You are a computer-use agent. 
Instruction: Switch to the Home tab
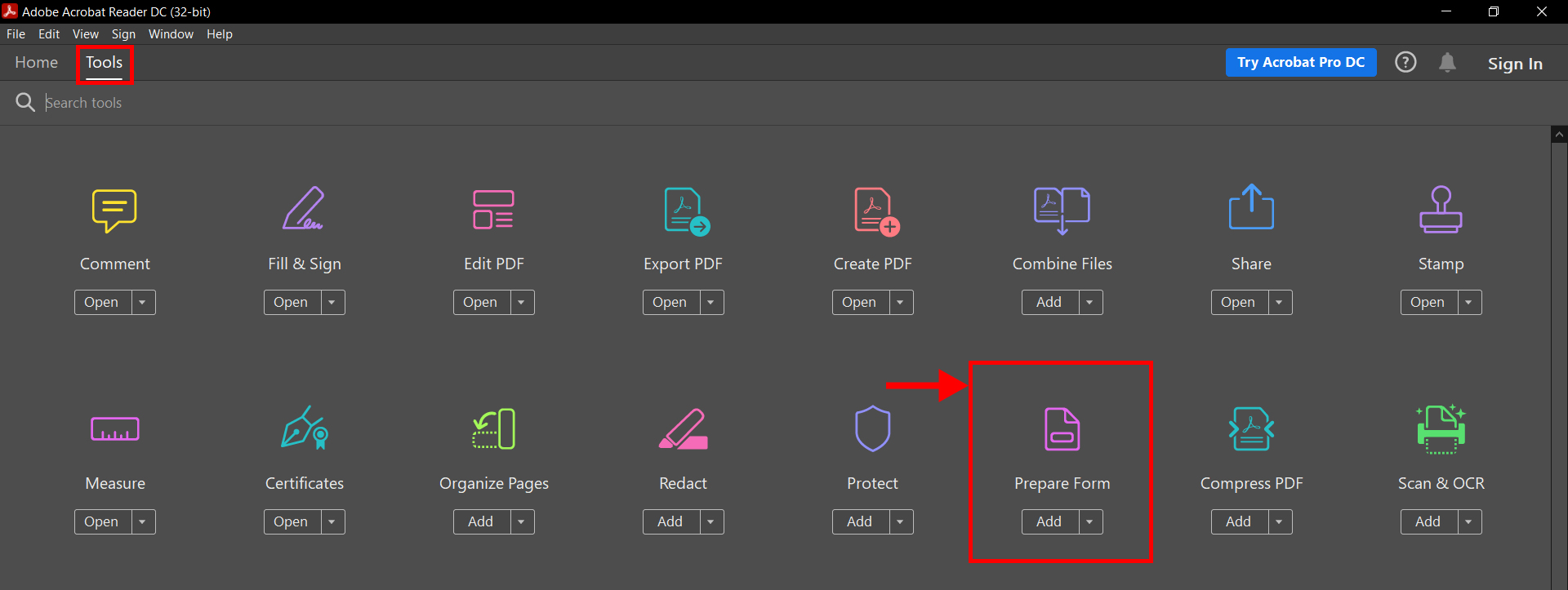[37, 63]
